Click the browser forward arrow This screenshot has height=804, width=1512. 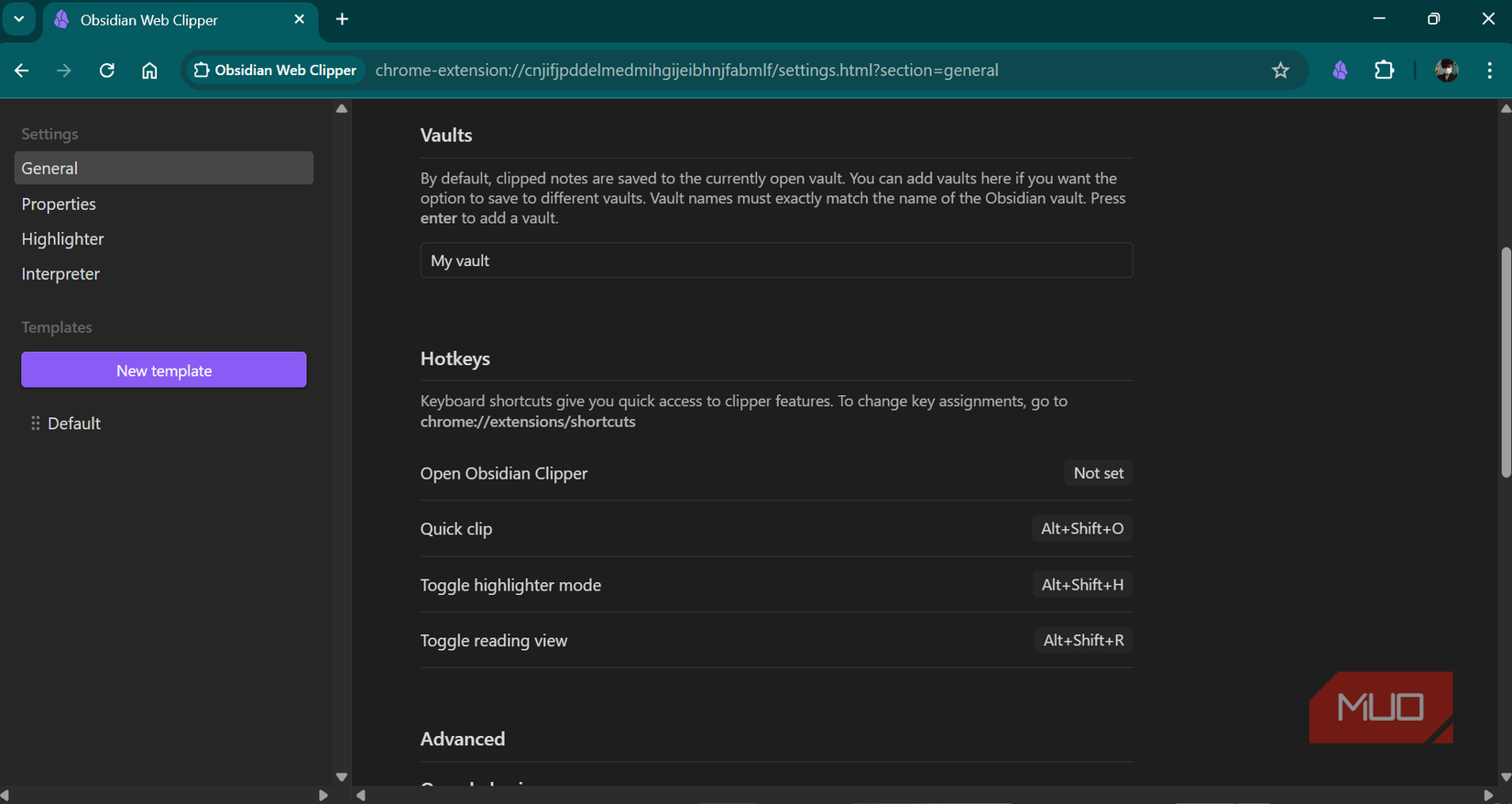64,71
